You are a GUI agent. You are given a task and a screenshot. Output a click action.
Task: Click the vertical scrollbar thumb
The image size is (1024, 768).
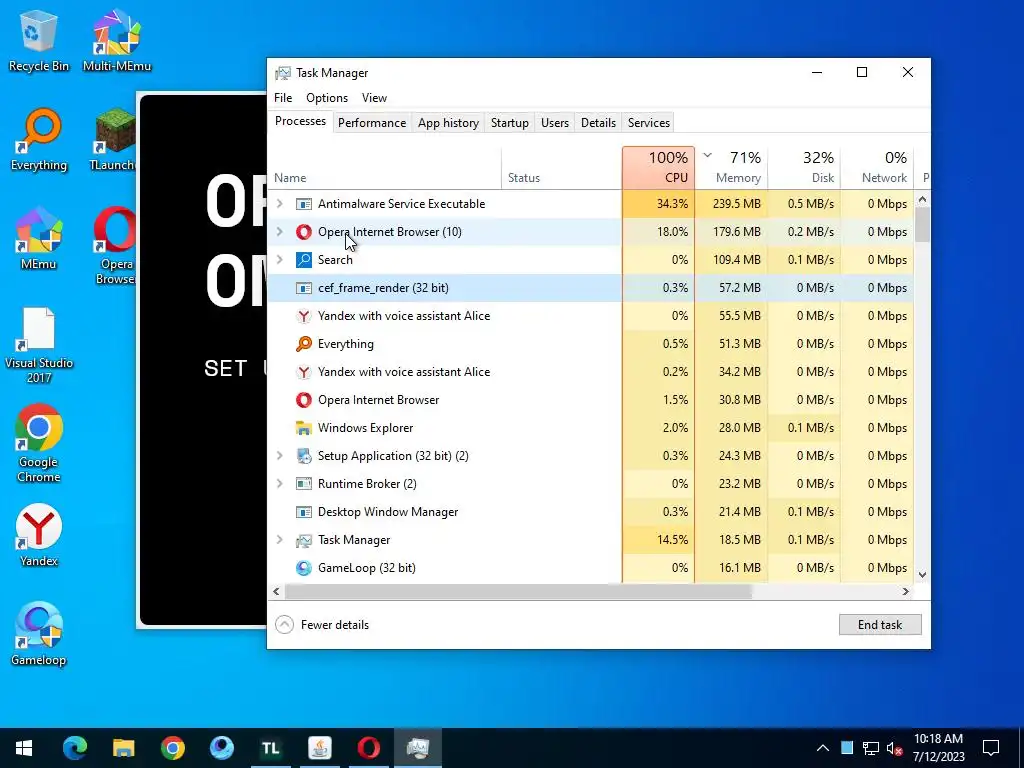coord(922,225)
